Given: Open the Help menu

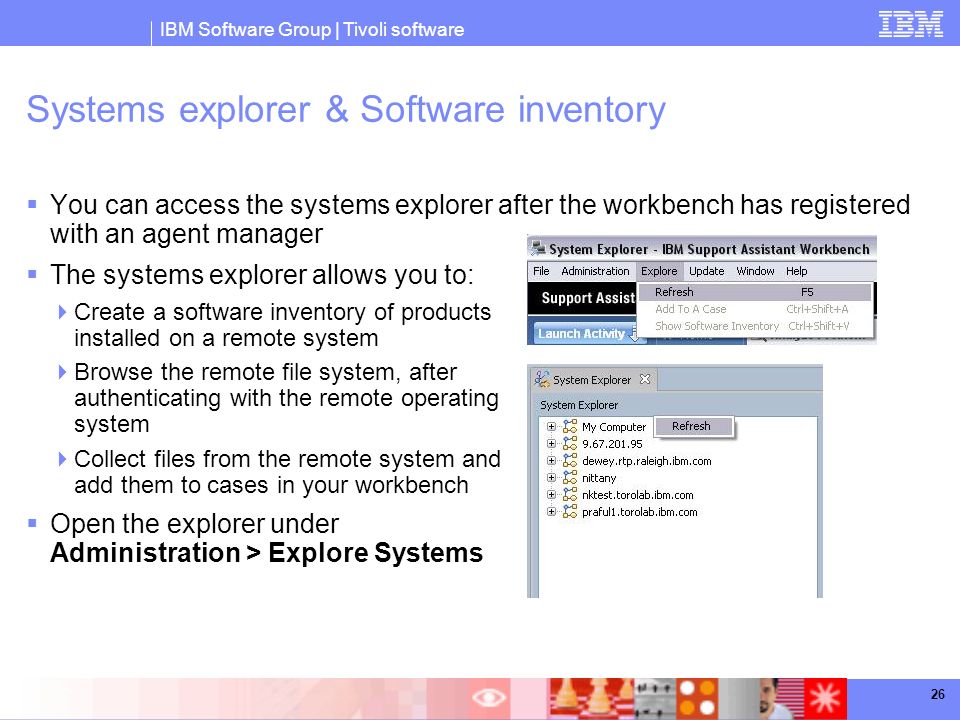Looking at the screenshot, I should [x=796, y=271].
